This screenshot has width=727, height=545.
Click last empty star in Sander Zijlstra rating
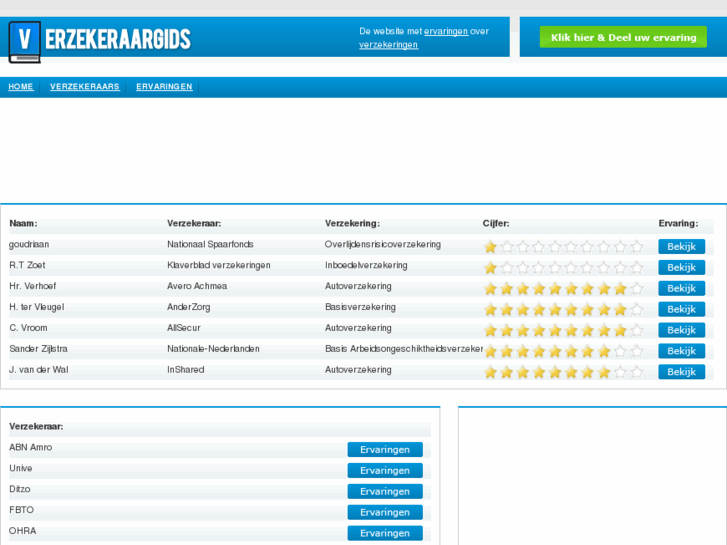point(637,351)
